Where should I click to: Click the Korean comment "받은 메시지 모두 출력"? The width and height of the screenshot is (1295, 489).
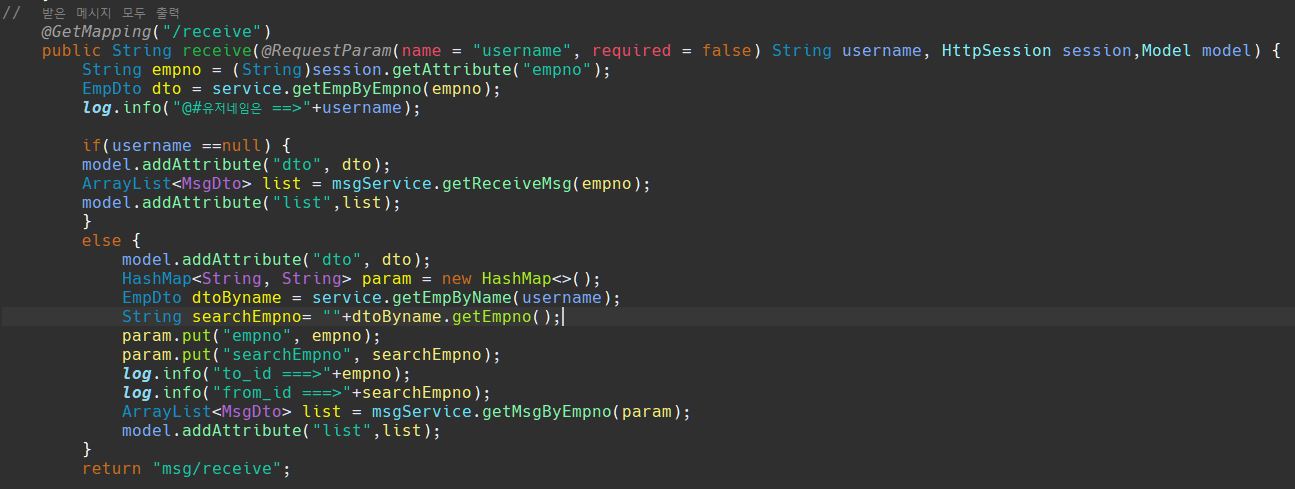111,12
